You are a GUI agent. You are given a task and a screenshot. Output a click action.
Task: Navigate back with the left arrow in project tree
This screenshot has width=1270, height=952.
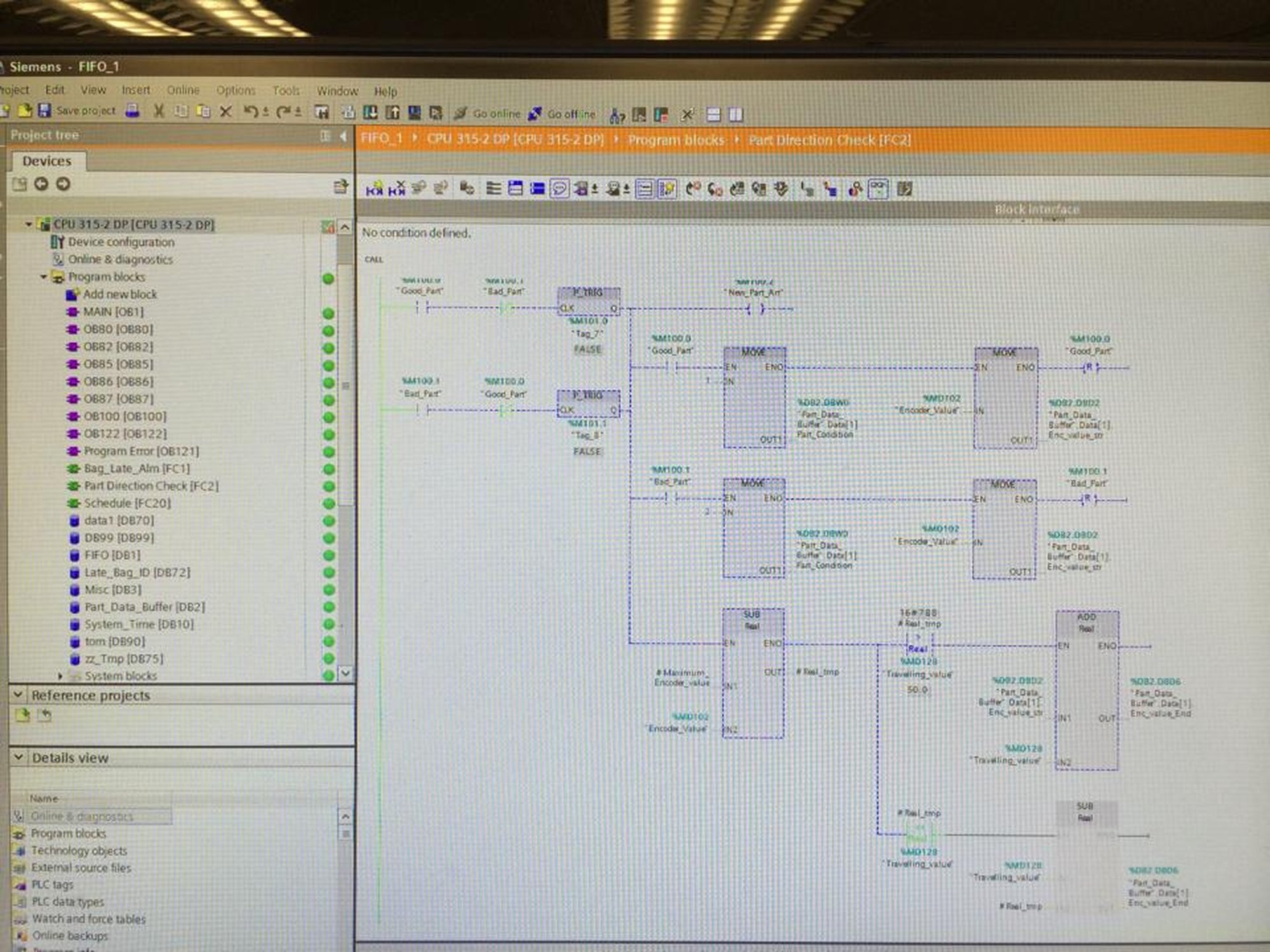tap(41, 184)
